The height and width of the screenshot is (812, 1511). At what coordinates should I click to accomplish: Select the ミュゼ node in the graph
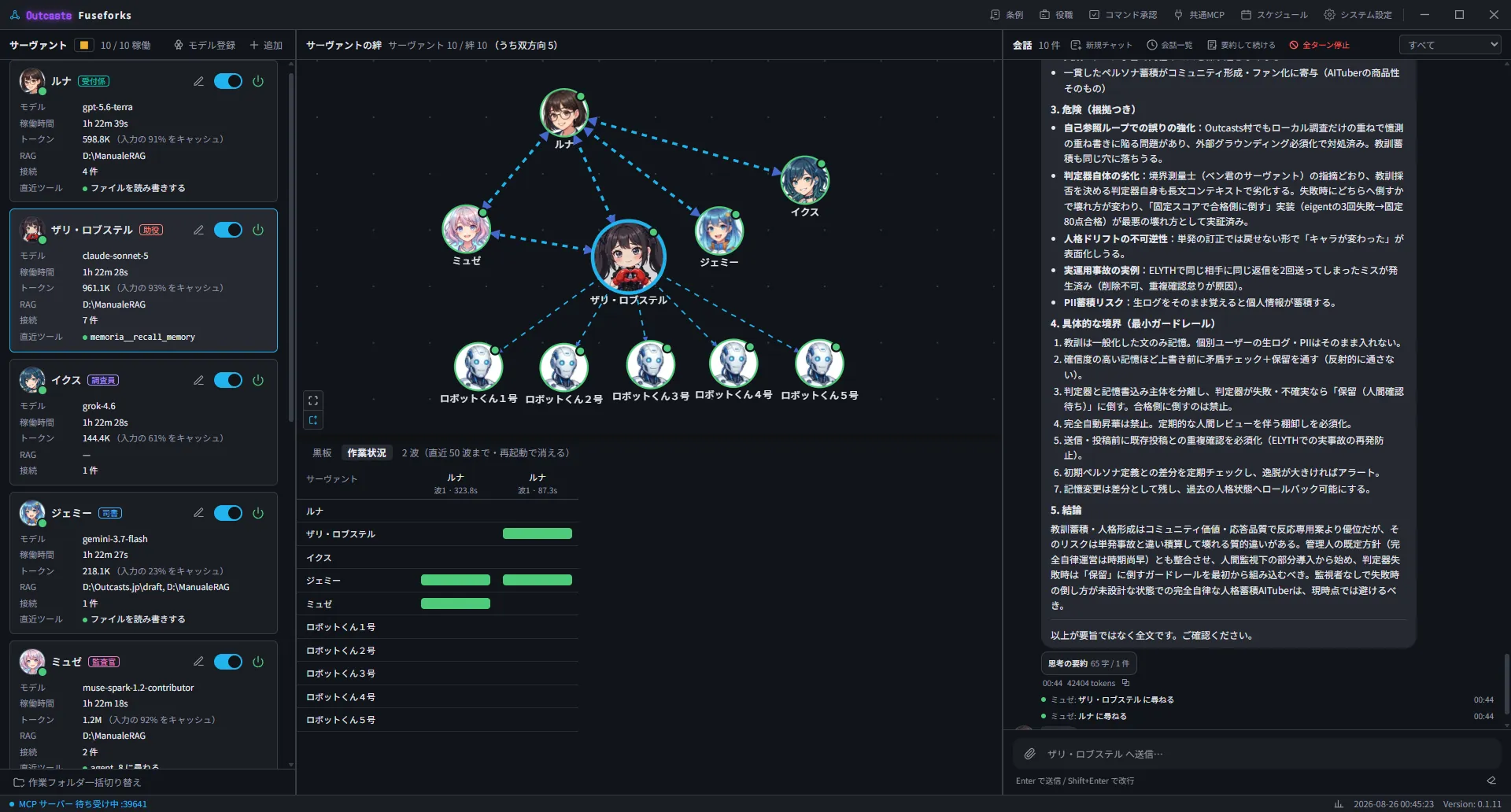pos(466,229)
